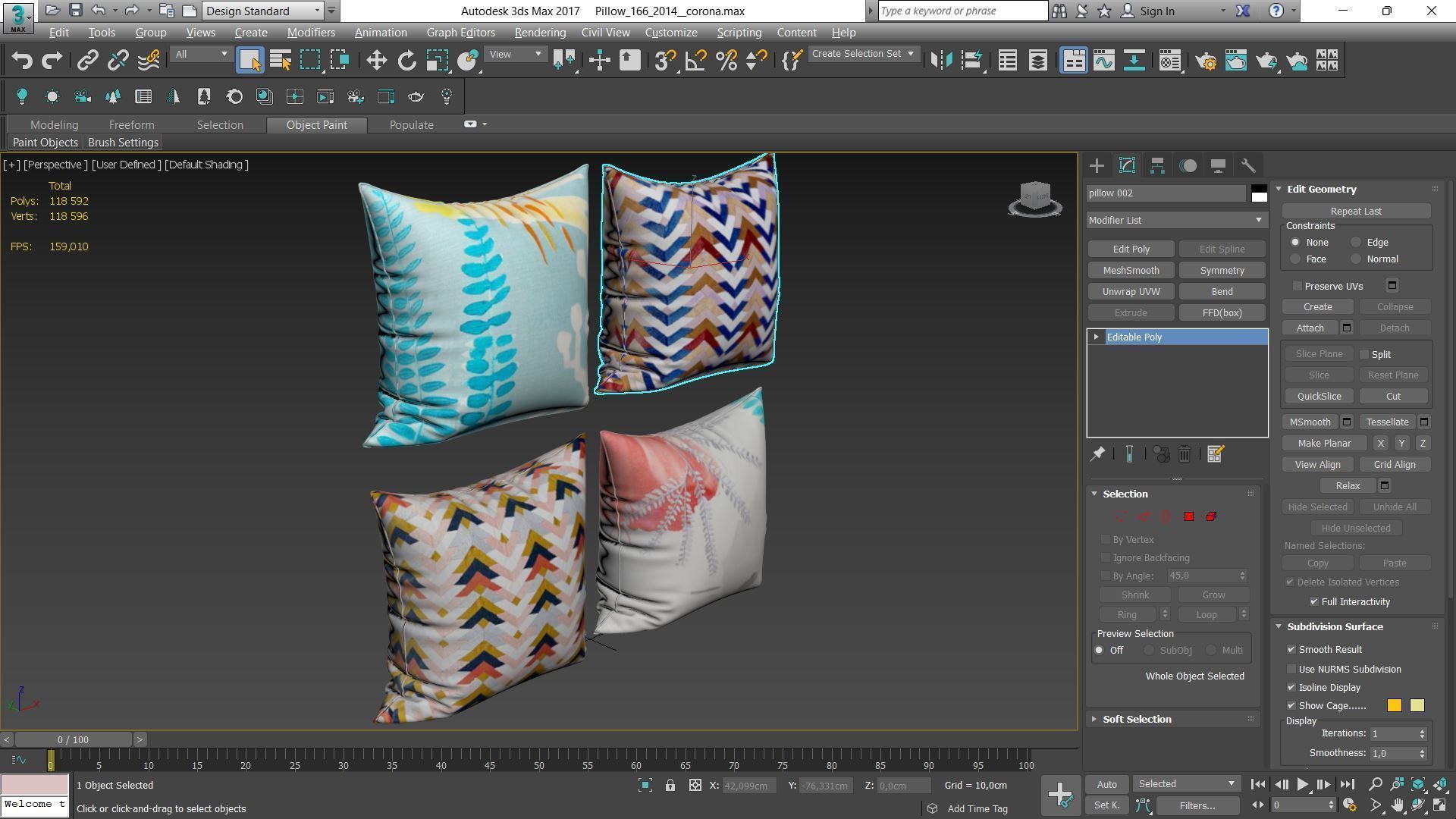Click the Attach button
The height and width of the screenshot is (819, 1456).
point(1310,328)
